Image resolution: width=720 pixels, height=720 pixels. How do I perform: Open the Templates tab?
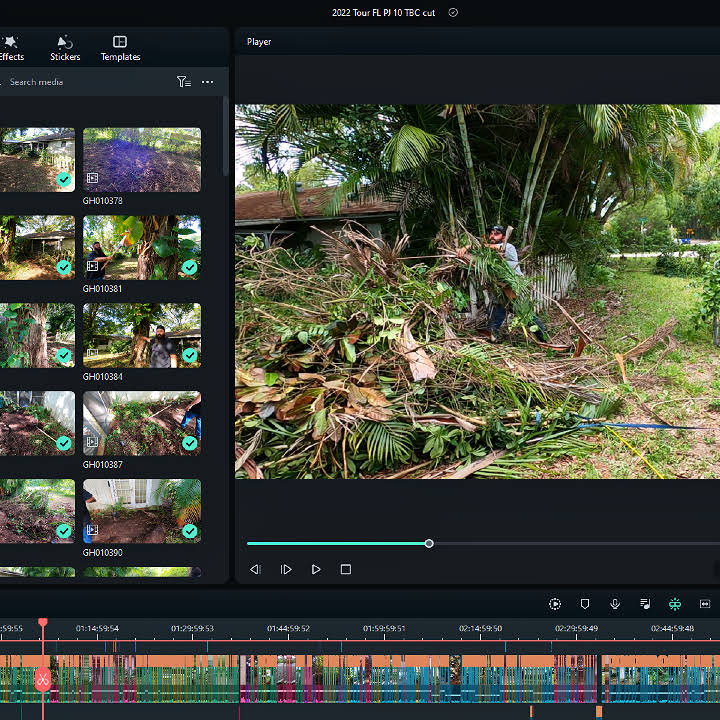click(120, 47)
